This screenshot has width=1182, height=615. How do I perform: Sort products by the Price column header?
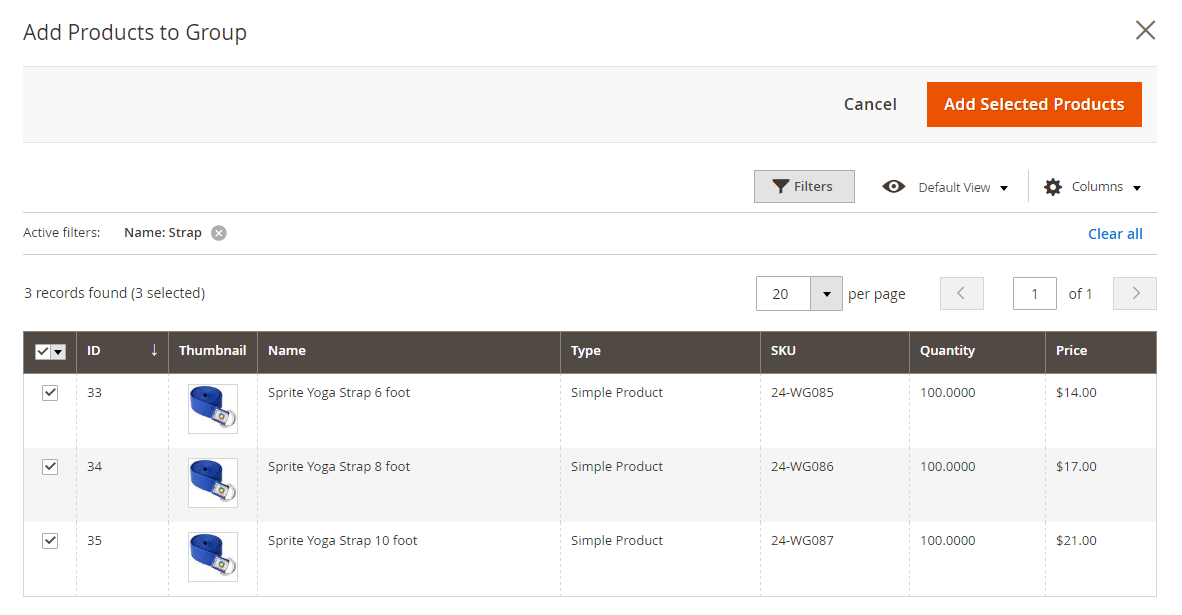pyautogui.click(x=1071, y=350)
